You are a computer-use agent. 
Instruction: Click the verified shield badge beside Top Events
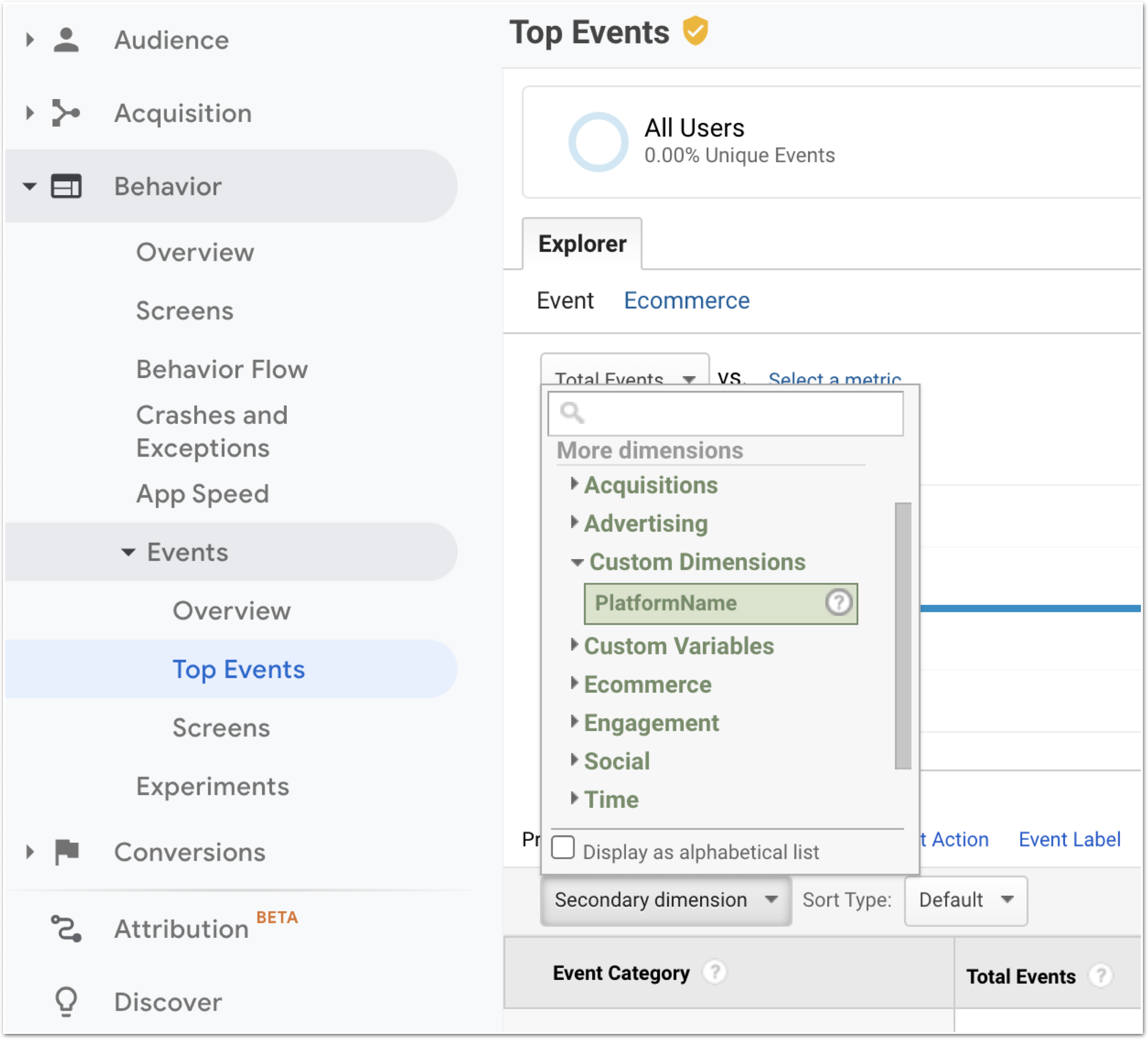click(696, 30)
